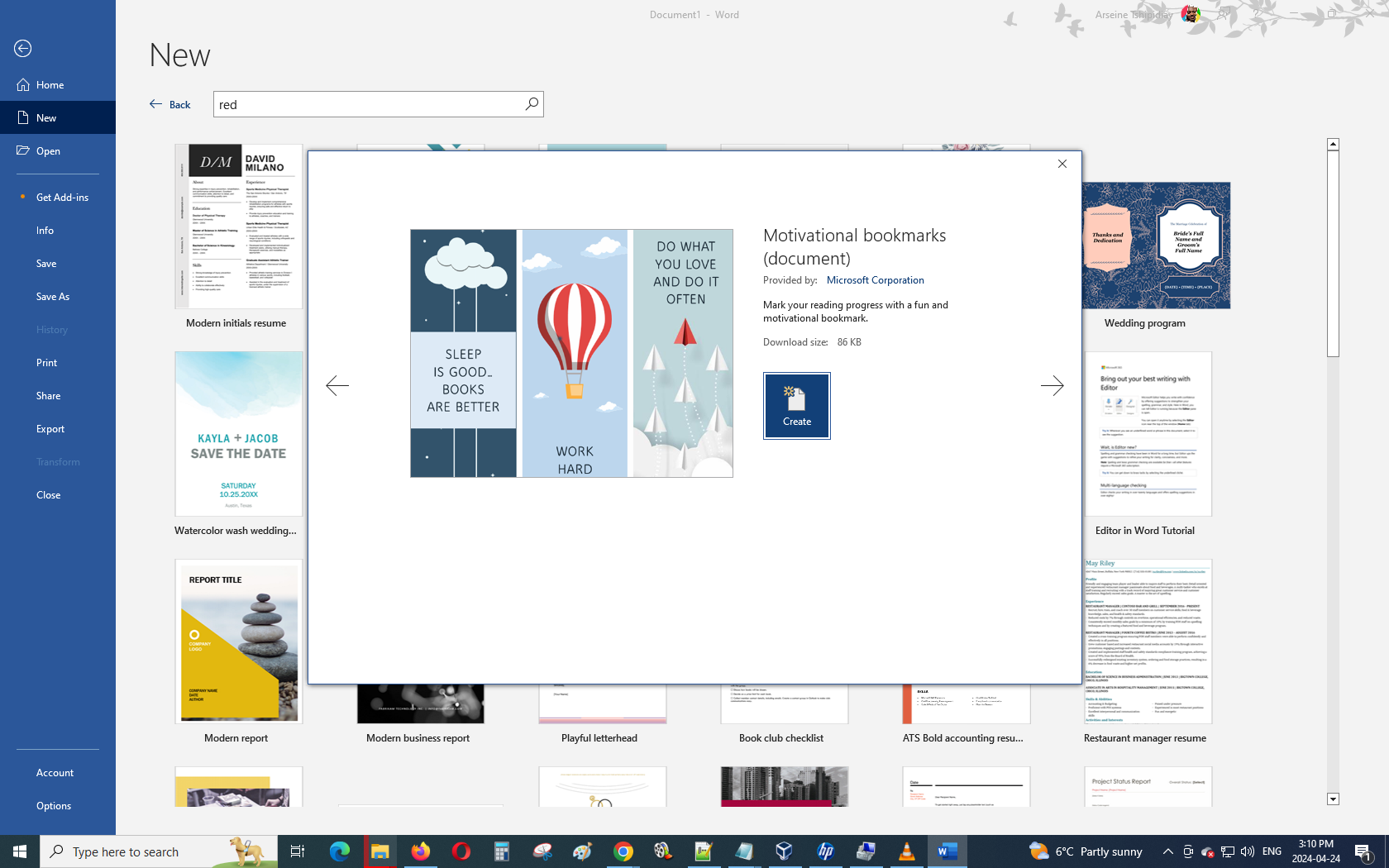Go to previous template with left arrow
This screenshot has height=868, width=1389.
click(337, 386)
